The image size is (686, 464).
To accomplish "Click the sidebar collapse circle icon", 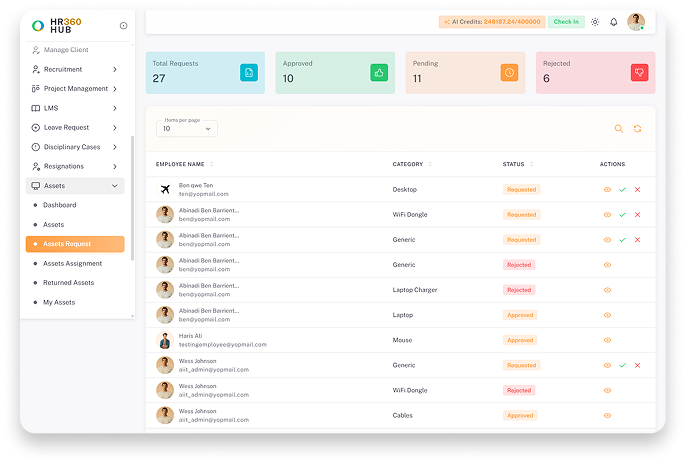I will coord(123,26).
